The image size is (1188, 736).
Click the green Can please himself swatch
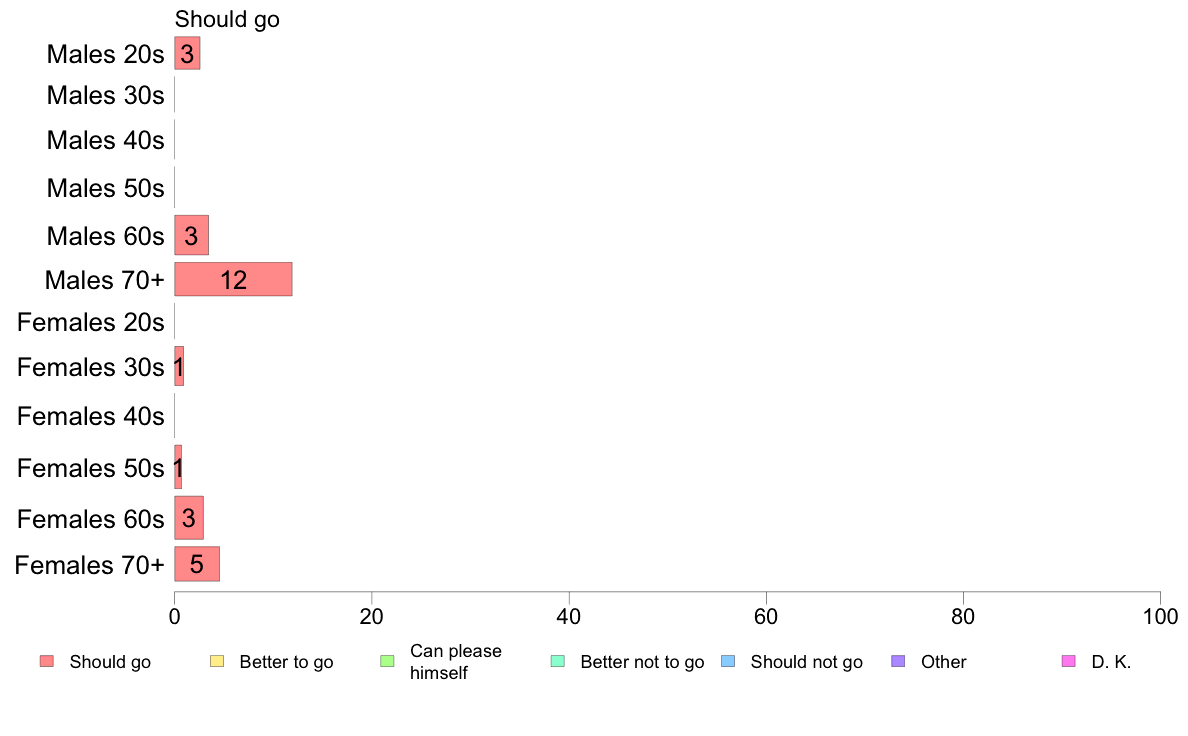click(387, 661)
